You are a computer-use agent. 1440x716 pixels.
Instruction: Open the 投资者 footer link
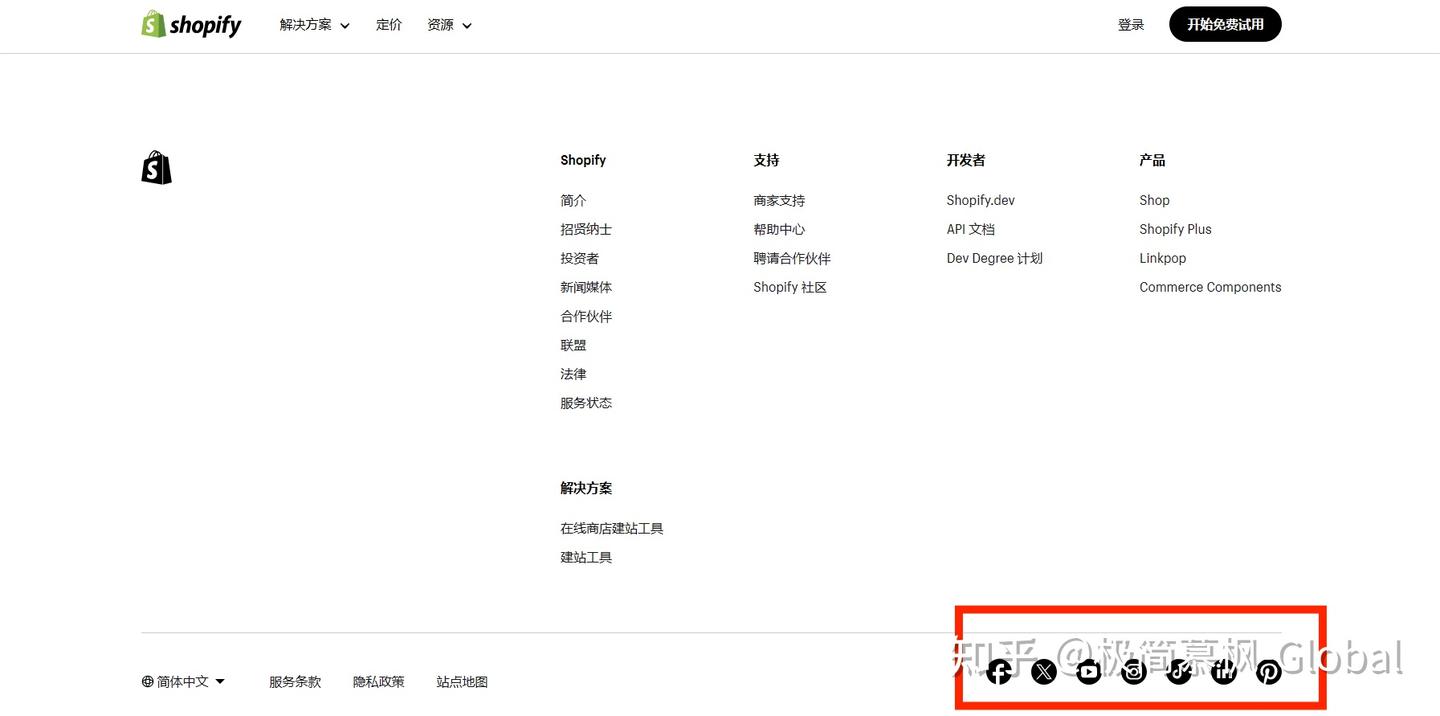click(580, 259)
